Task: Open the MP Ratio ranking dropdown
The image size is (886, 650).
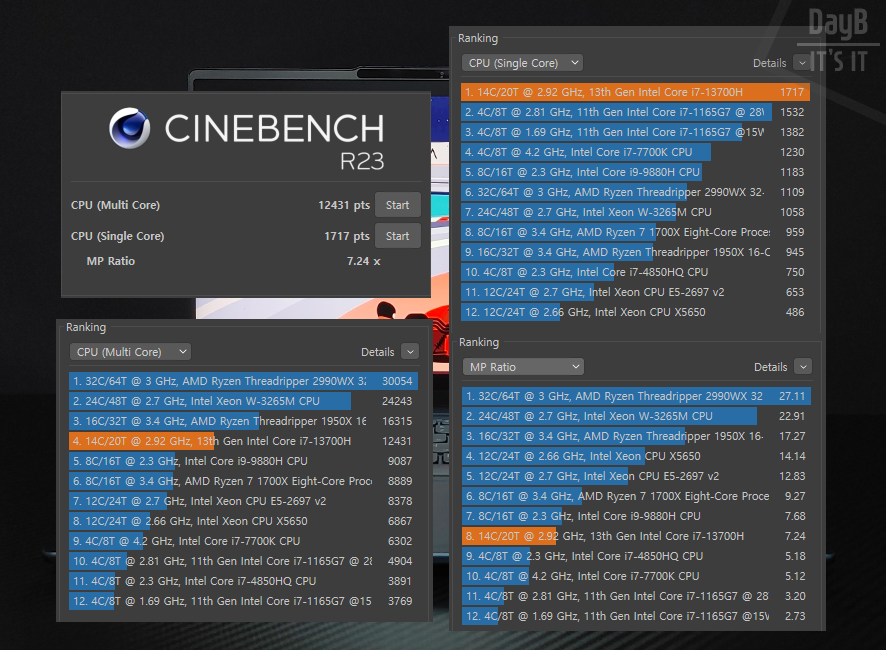Action: tap(522, 367)
